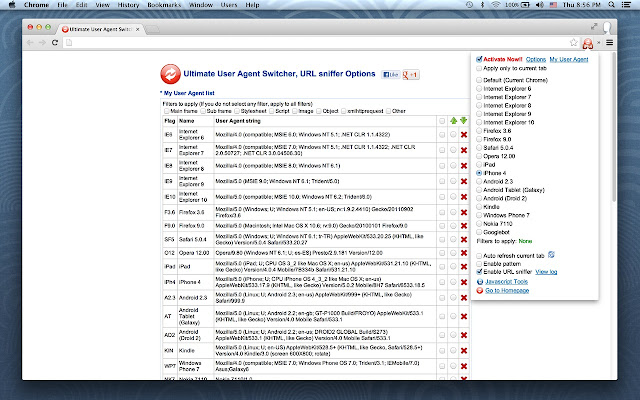Click the auto refresh icon in popup
This screenshot has height=400, width=640.
click(x=551, y=255)
